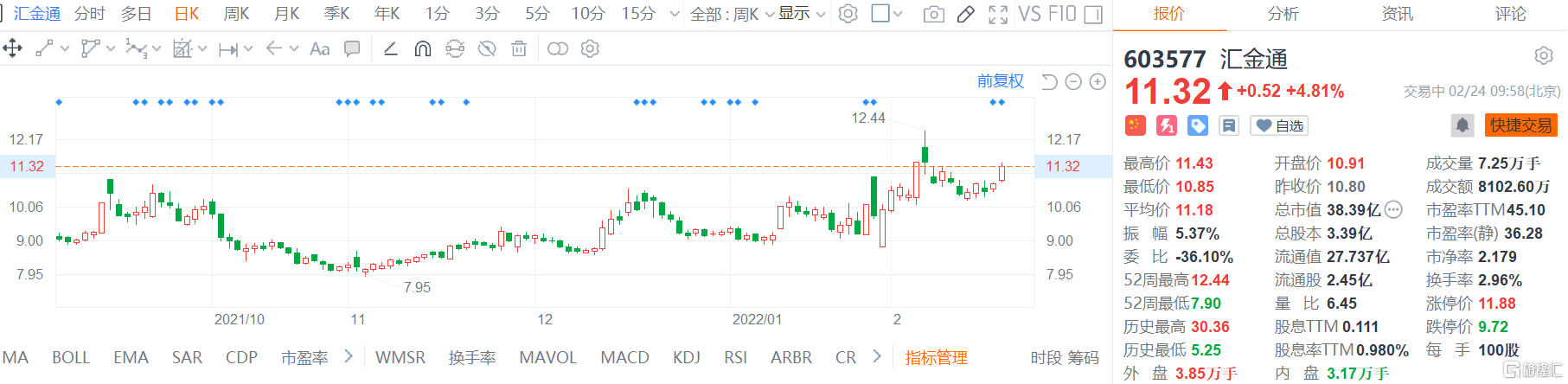
Task: Open 全部:周K dropdown
Action: coord(732,14)
